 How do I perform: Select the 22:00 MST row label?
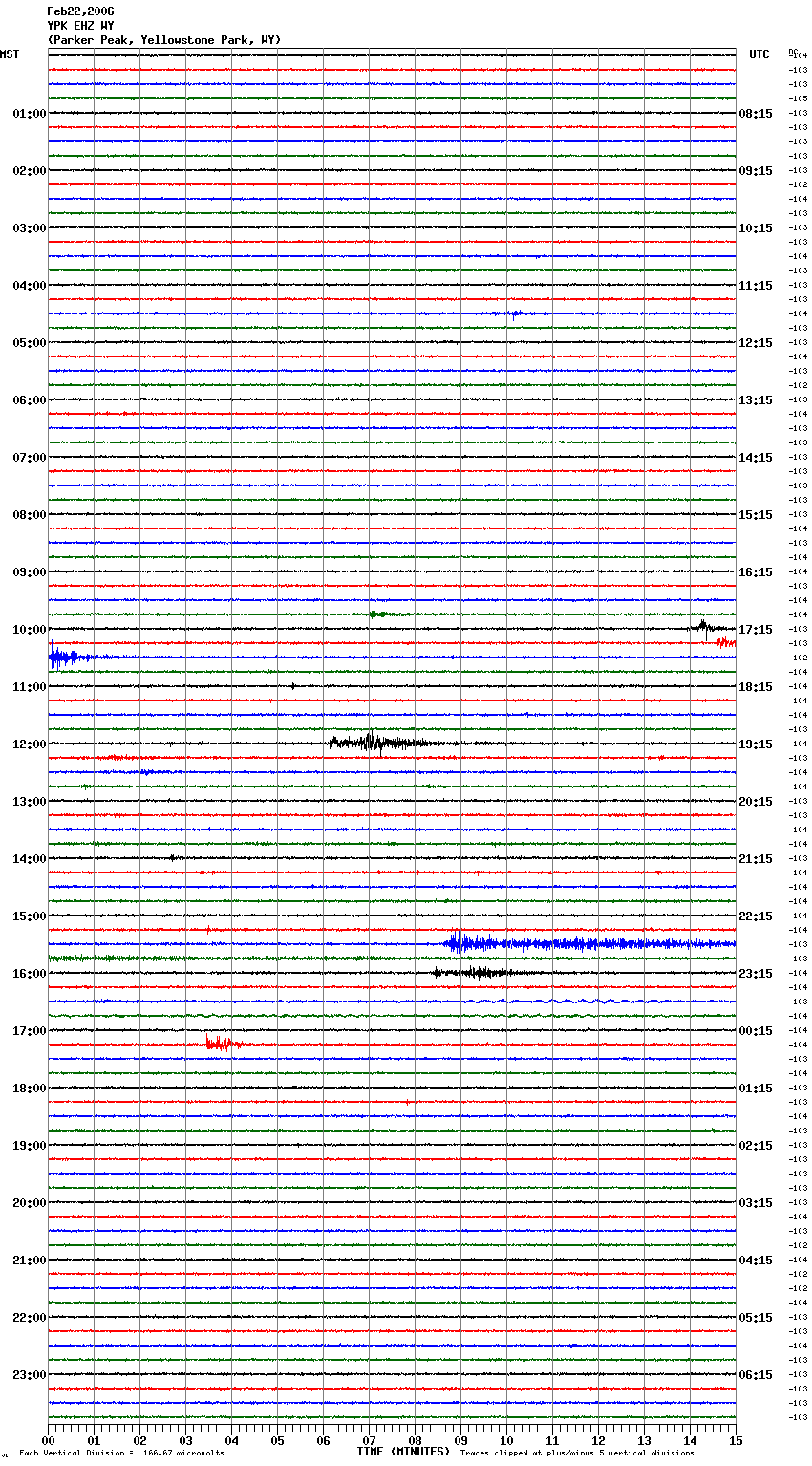pyautogui.click(x=30, y=1318)
